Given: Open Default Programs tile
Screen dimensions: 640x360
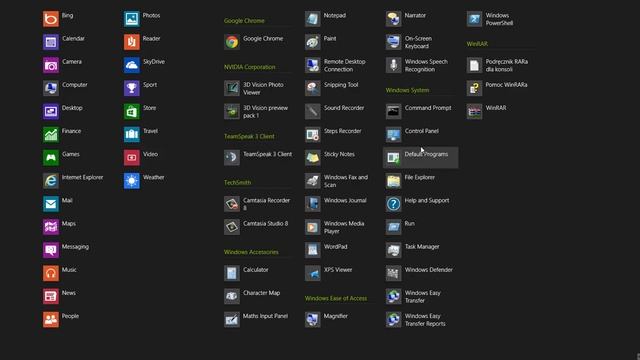Looking at the screenshot, I should pos(420,158).
